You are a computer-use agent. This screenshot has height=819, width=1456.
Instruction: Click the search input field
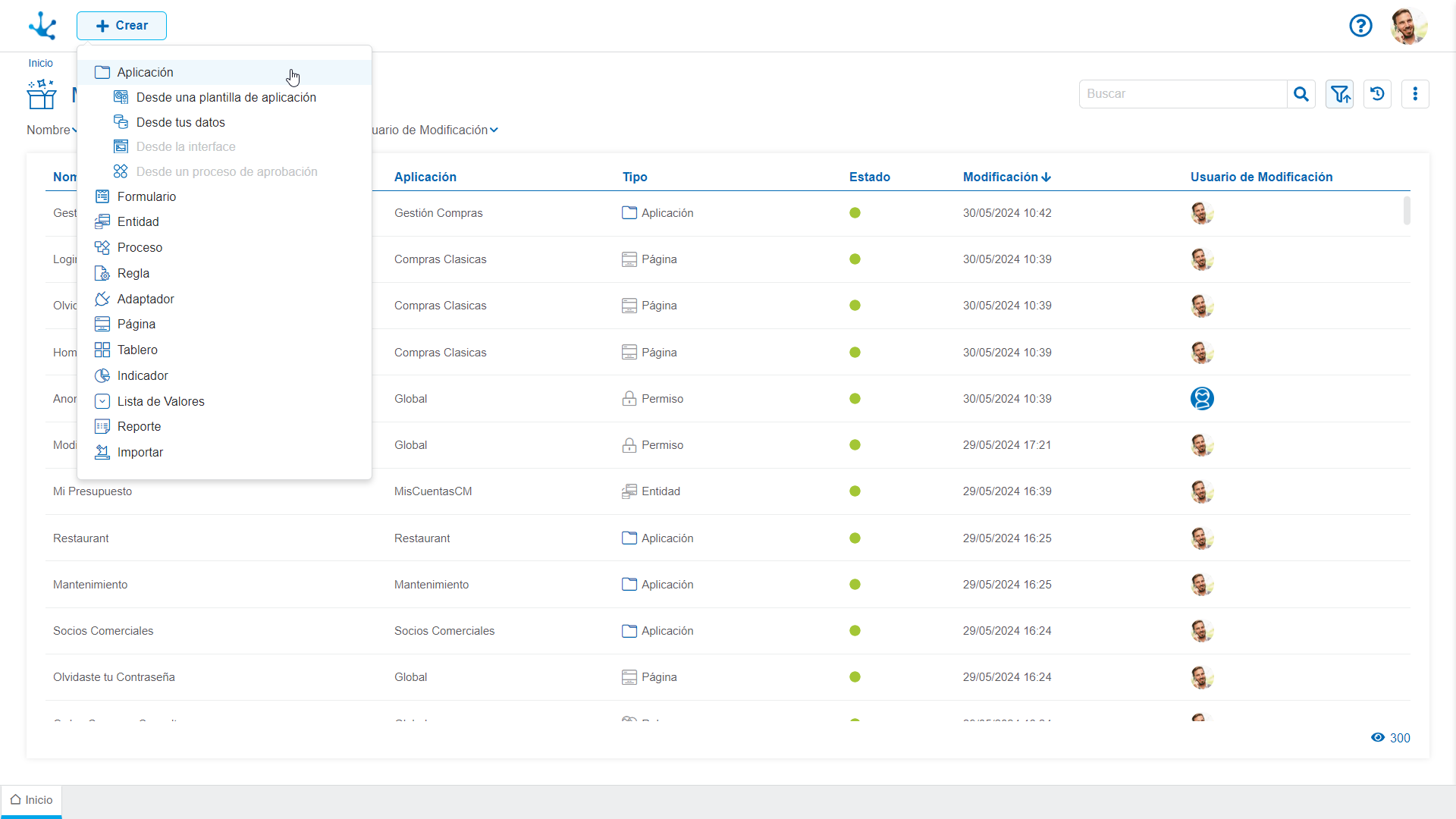pyautogui.click(x=1183, y=94)
